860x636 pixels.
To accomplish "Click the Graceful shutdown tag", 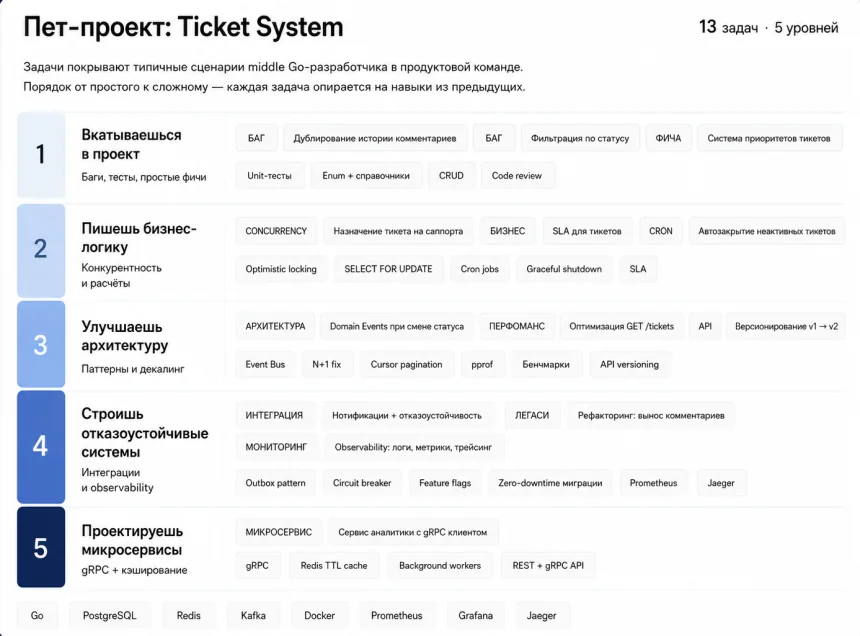I will (x=564, y=269).
